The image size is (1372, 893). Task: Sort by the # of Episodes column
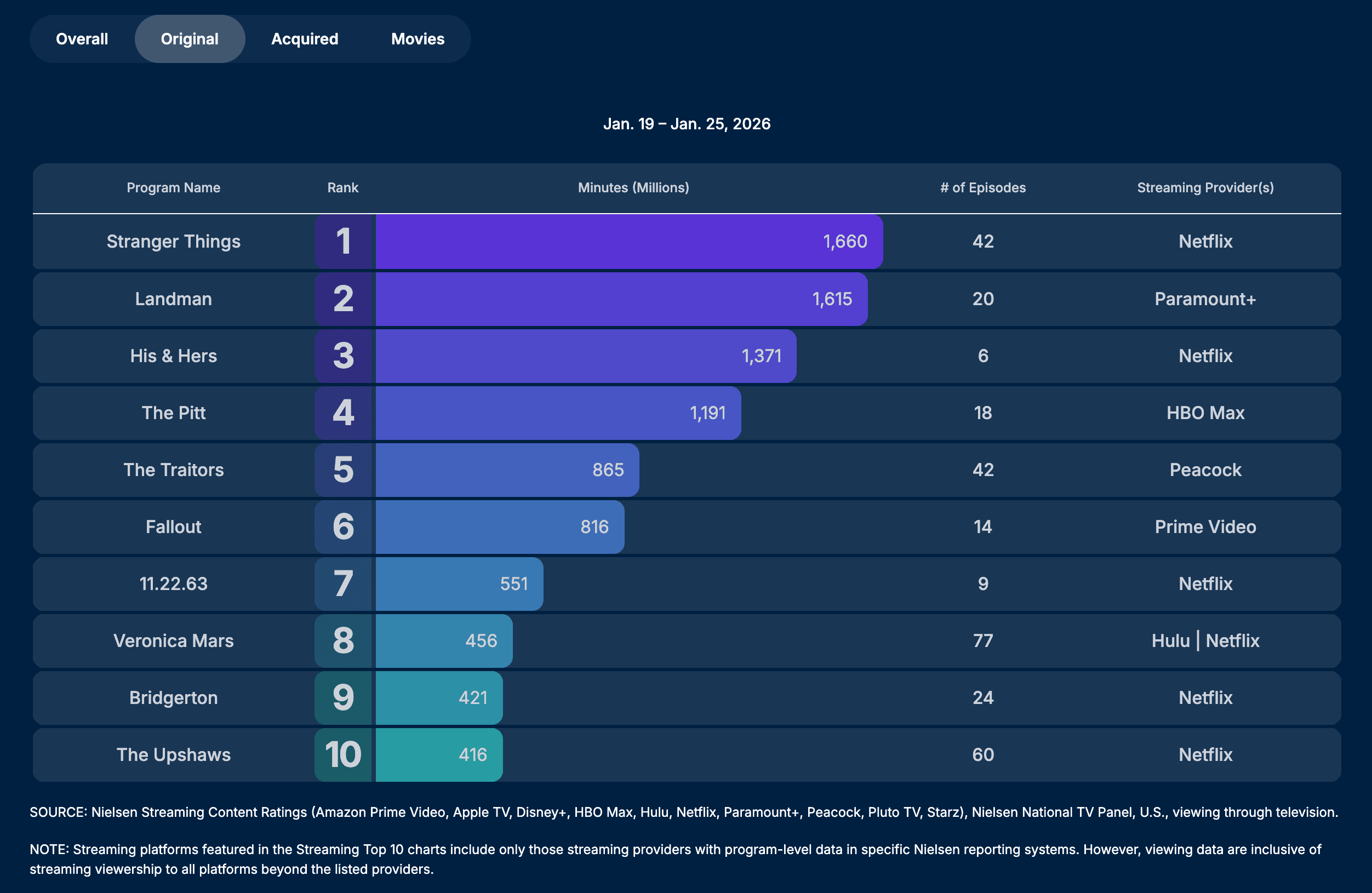(982, 187)
